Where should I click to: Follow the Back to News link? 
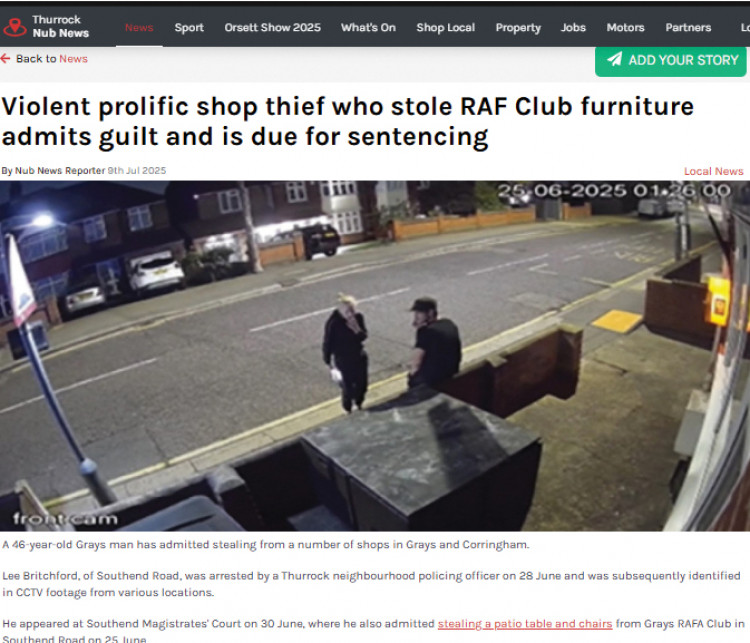click(44, 59)
